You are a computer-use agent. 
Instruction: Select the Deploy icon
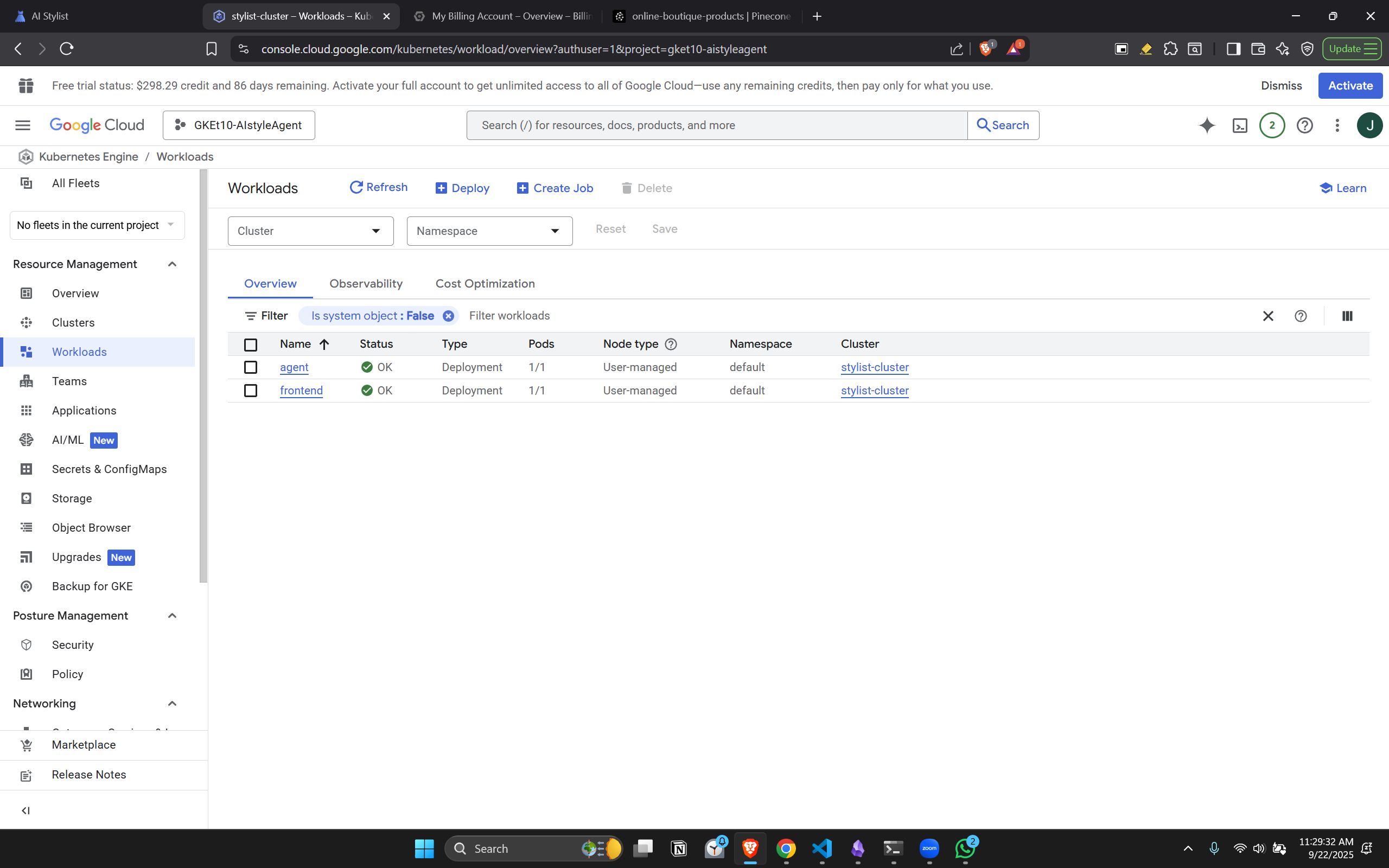coord(441,188)
